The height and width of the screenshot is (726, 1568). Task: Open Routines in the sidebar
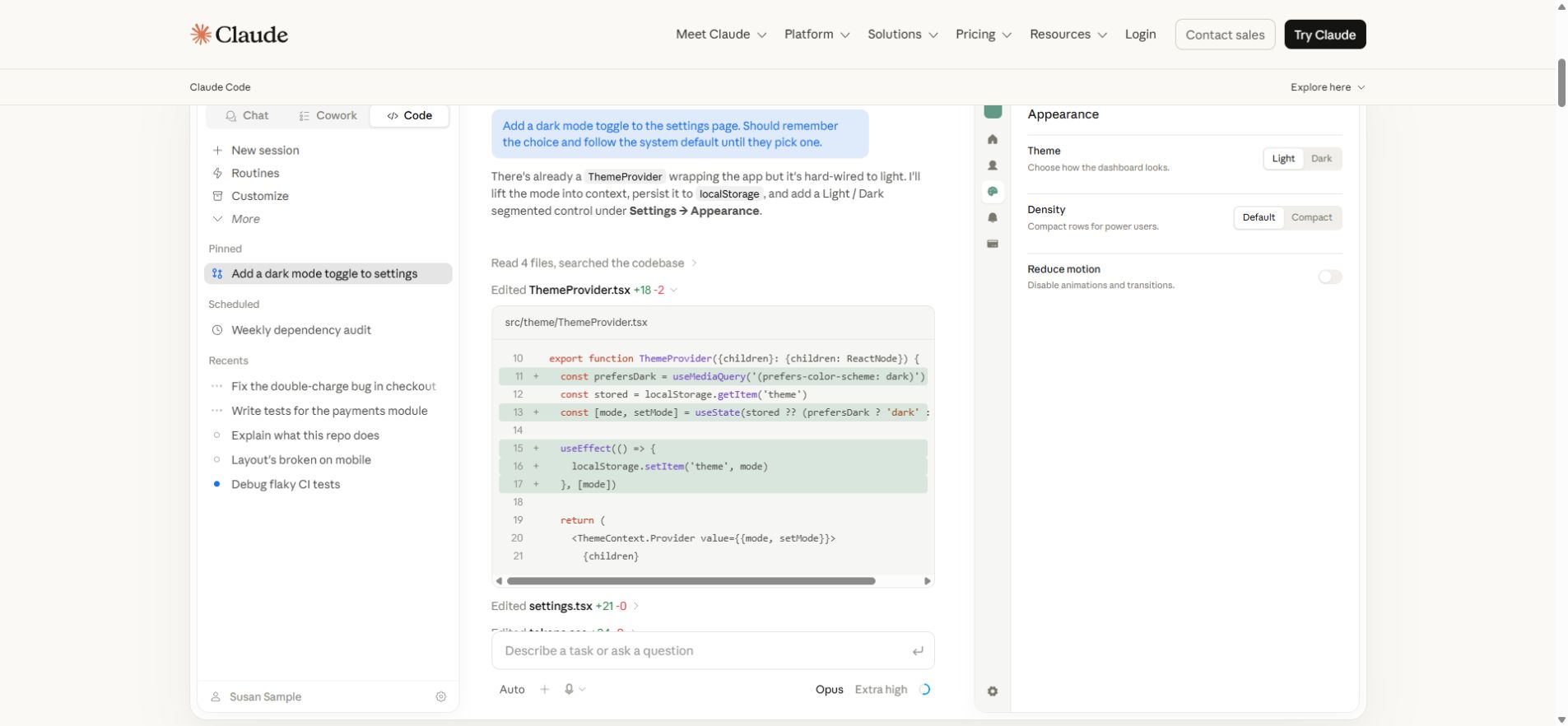(255, 173)
